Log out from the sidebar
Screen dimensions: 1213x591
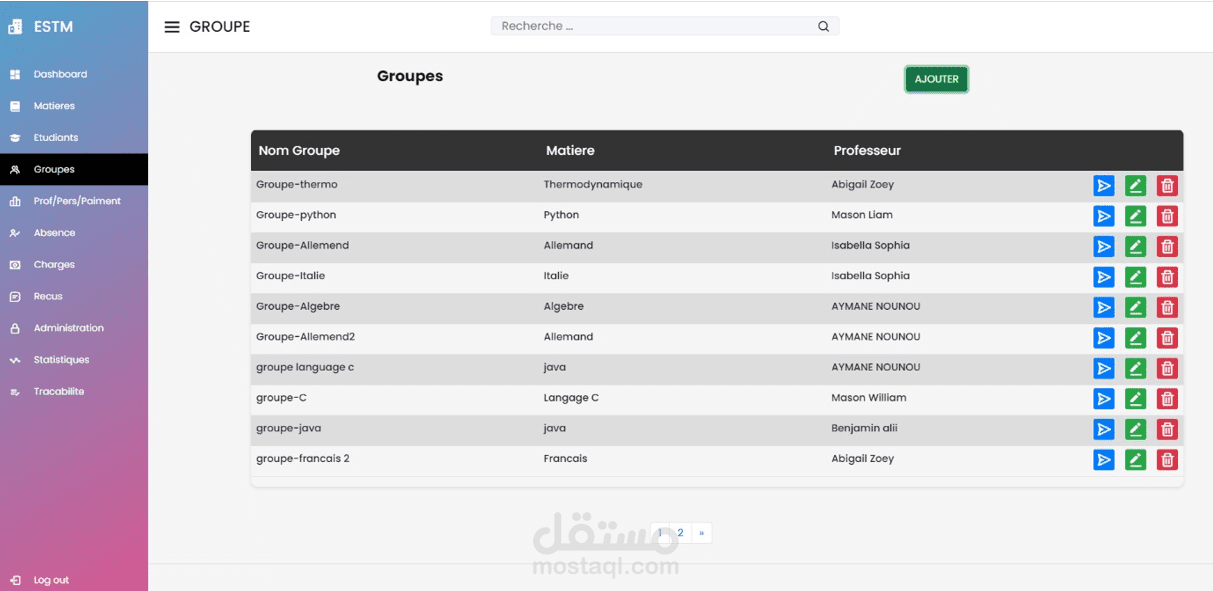50,580
